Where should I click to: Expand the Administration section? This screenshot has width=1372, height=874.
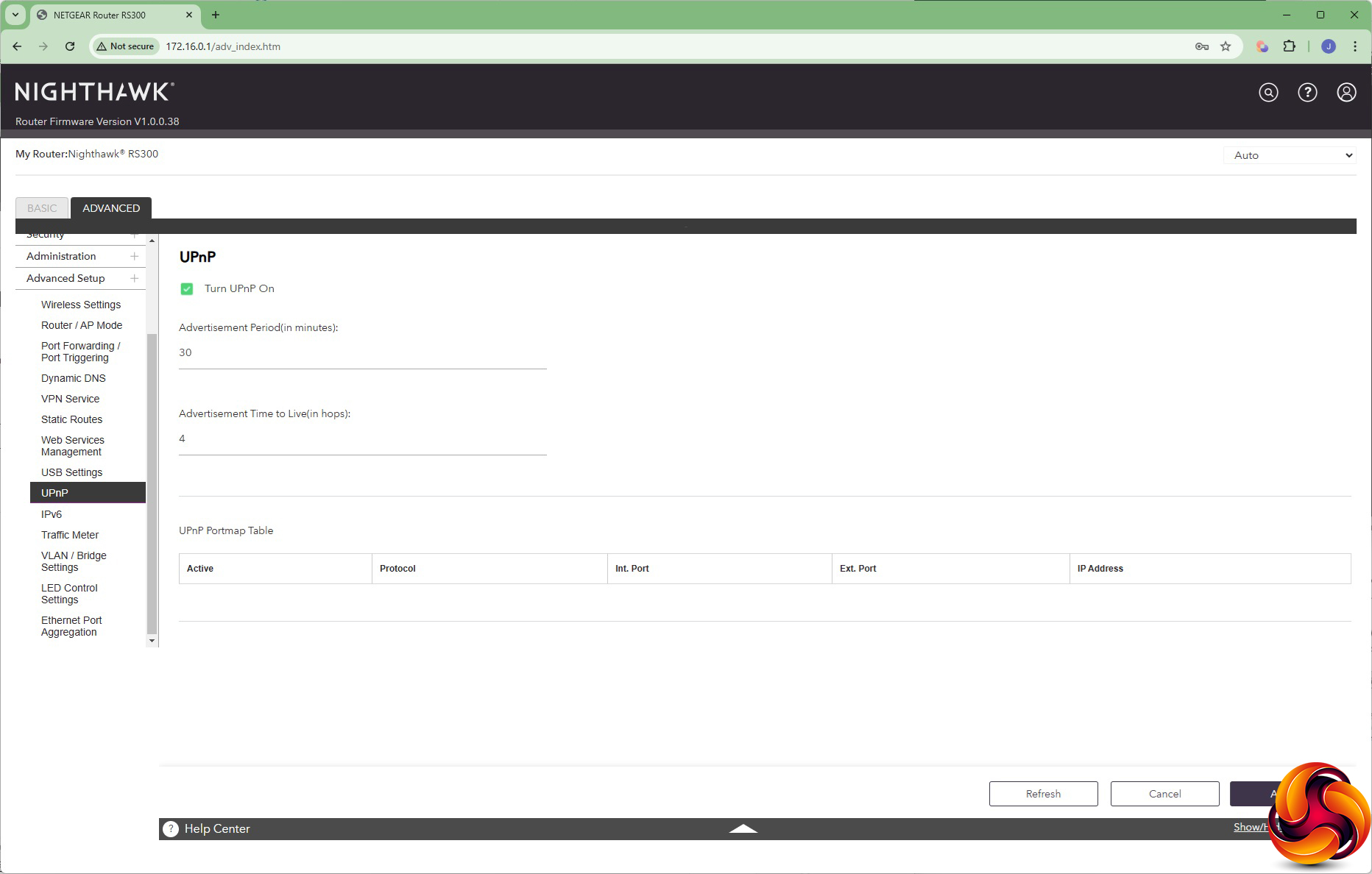click(80, 256)
